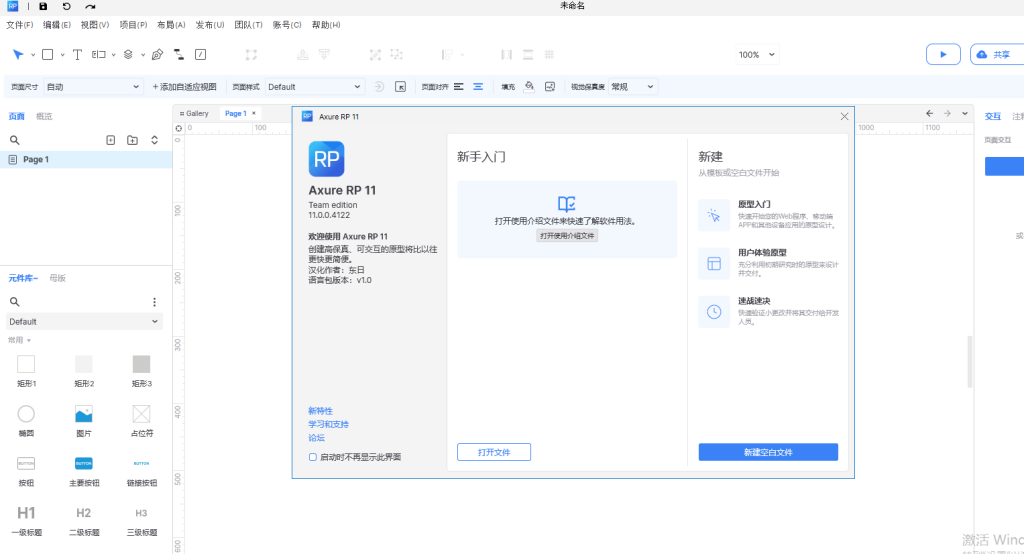Open the 100% zoom dropdown
Viewport: 1024px width, 554px height.
757,55
